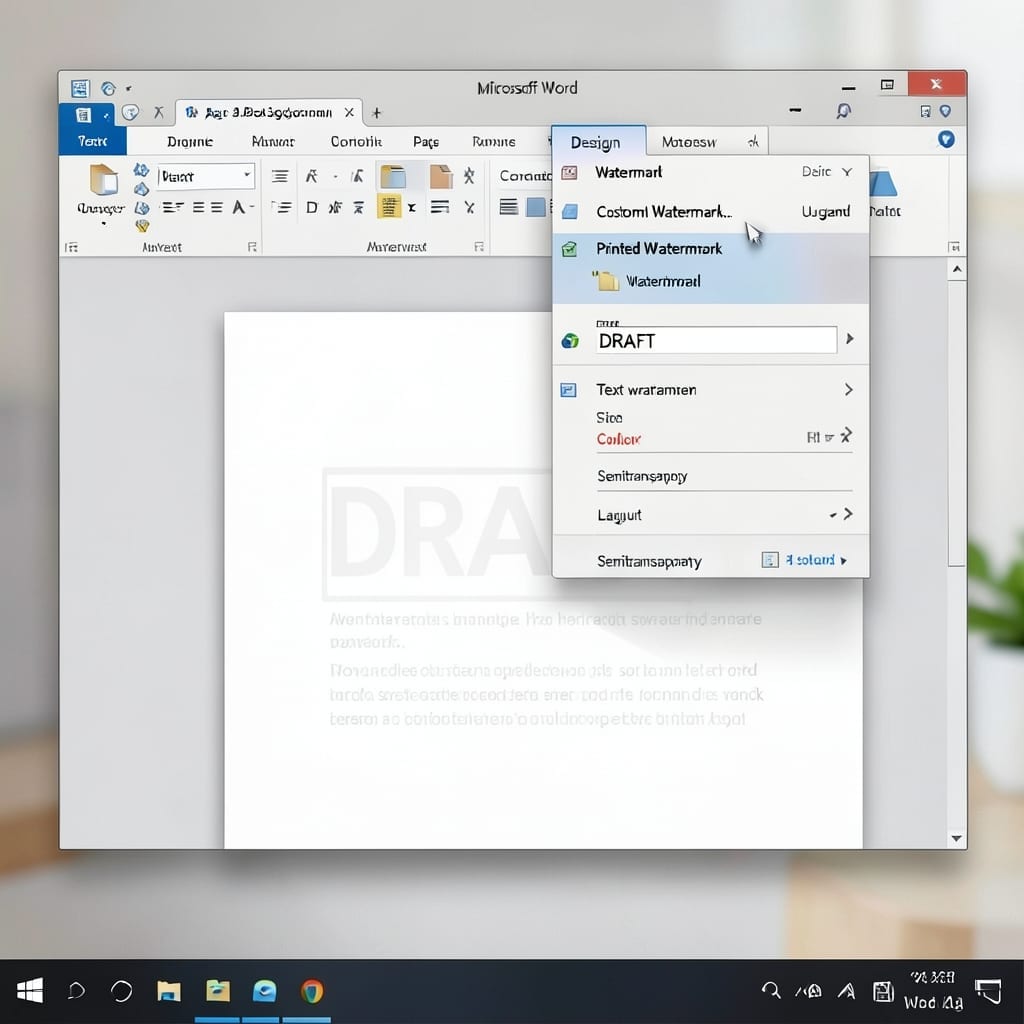Image resolution: width=1024 pixels, height=1024 pixels.
Task: Click the refresh icon in quick access bar
Action: [108, 88]
